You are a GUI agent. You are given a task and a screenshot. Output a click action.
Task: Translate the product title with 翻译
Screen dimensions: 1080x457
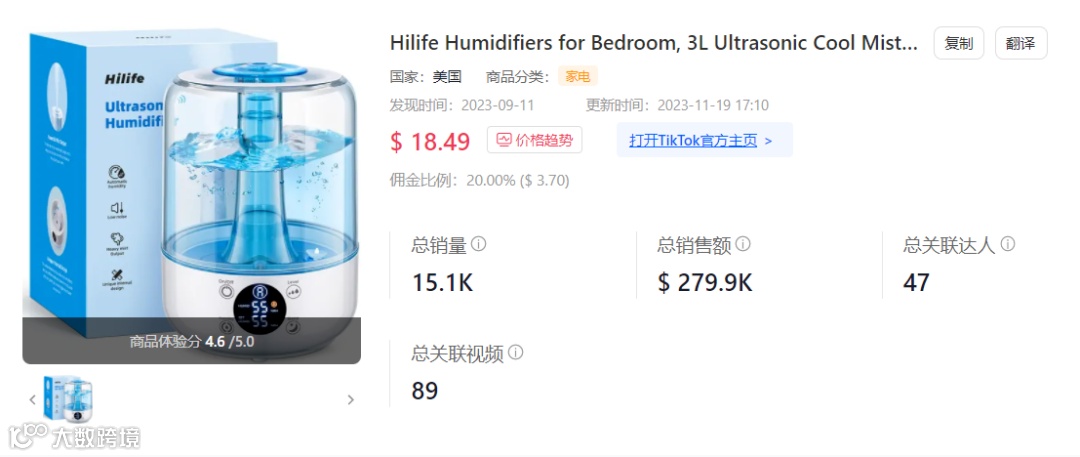click(1021, 43)
